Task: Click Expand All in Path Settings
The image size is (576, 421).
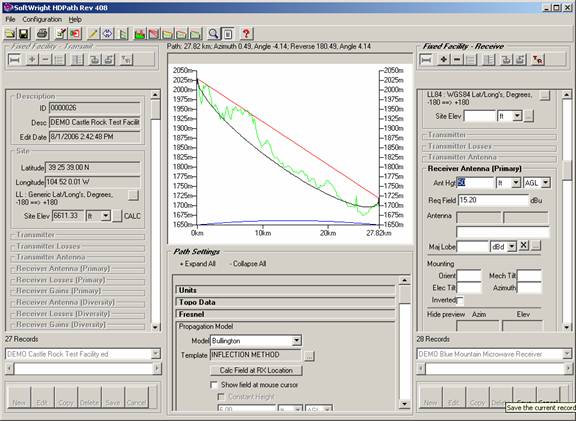Action: click(197, 264)
